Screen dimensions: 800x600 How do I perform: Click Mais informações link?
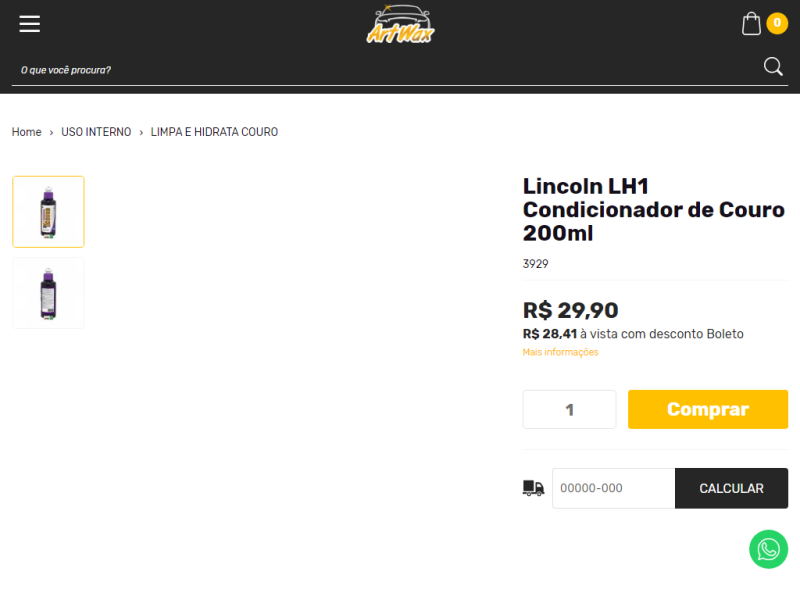(560, 352)
